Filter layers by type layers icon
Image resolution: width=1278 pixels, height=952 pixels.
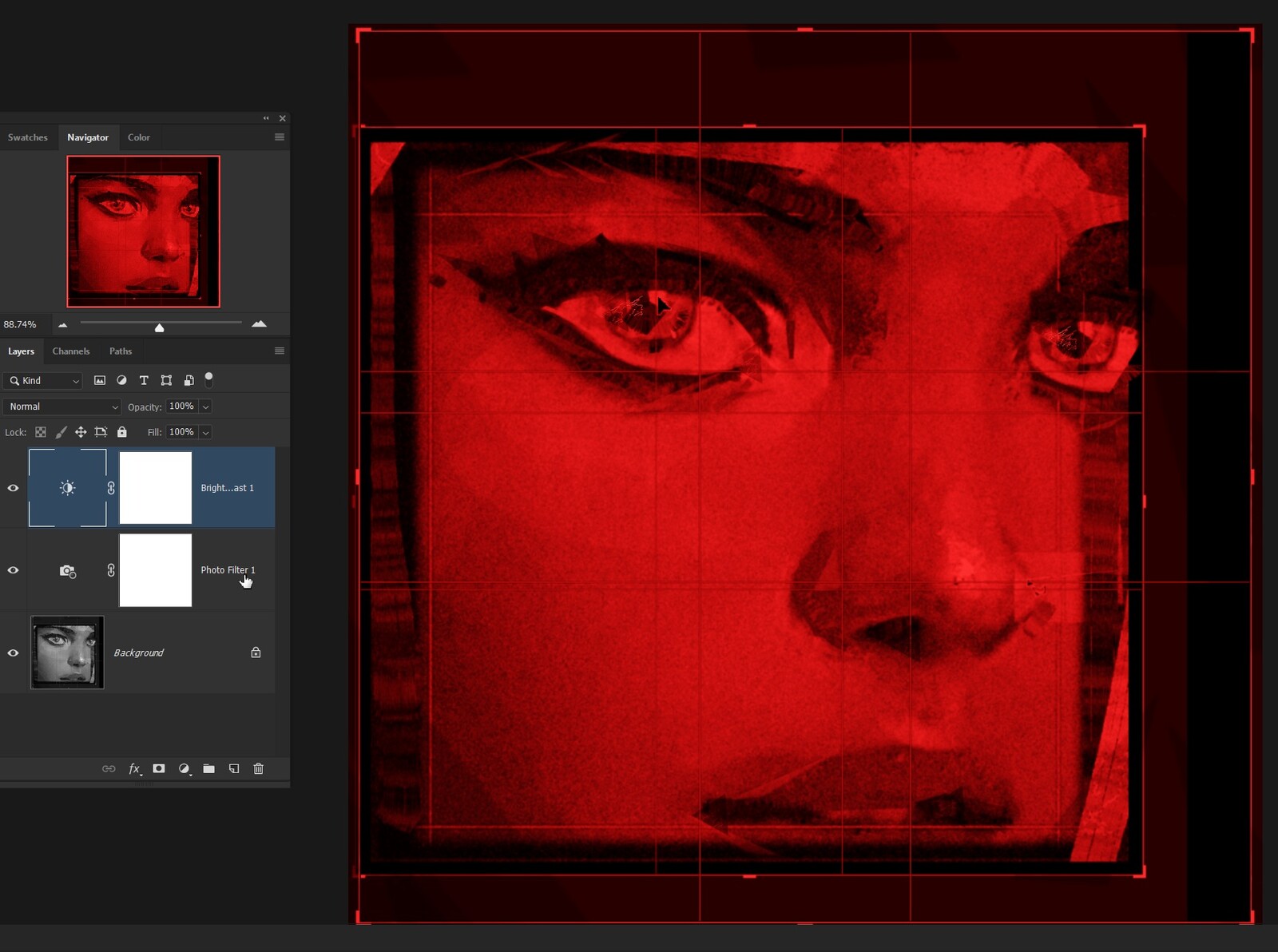[144, 381]
